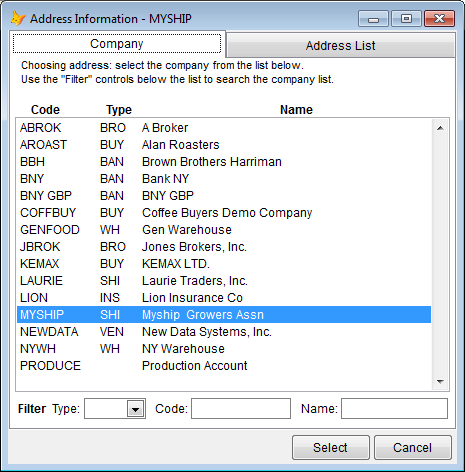This screenshot has width=465, height=472.
Task: Focus the Filter Code input field
Action: (241, 409)
